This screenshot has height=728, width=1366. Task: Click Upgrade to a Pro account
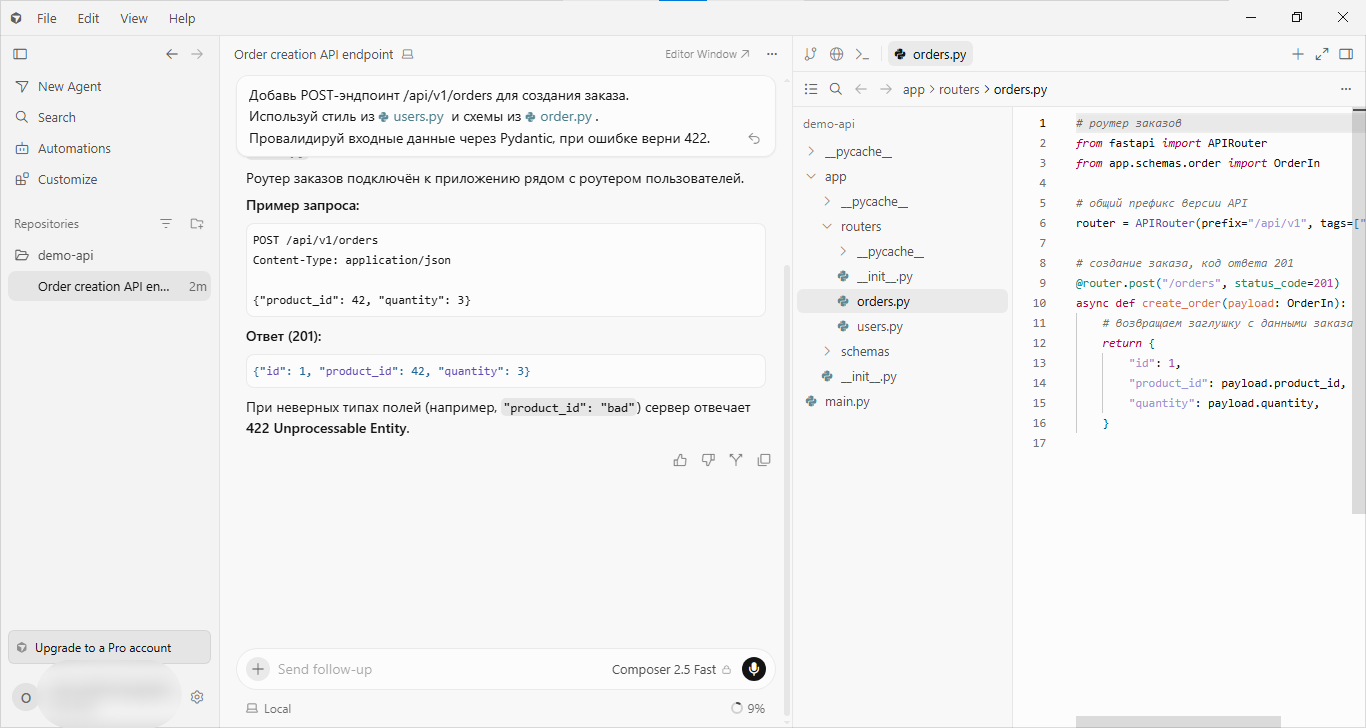click(109, 647)
